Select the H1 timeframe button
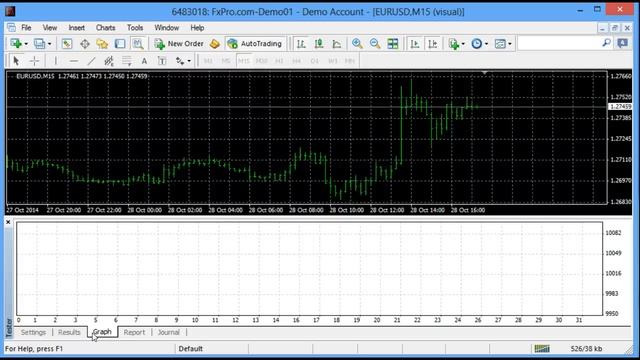 [279, 61]
